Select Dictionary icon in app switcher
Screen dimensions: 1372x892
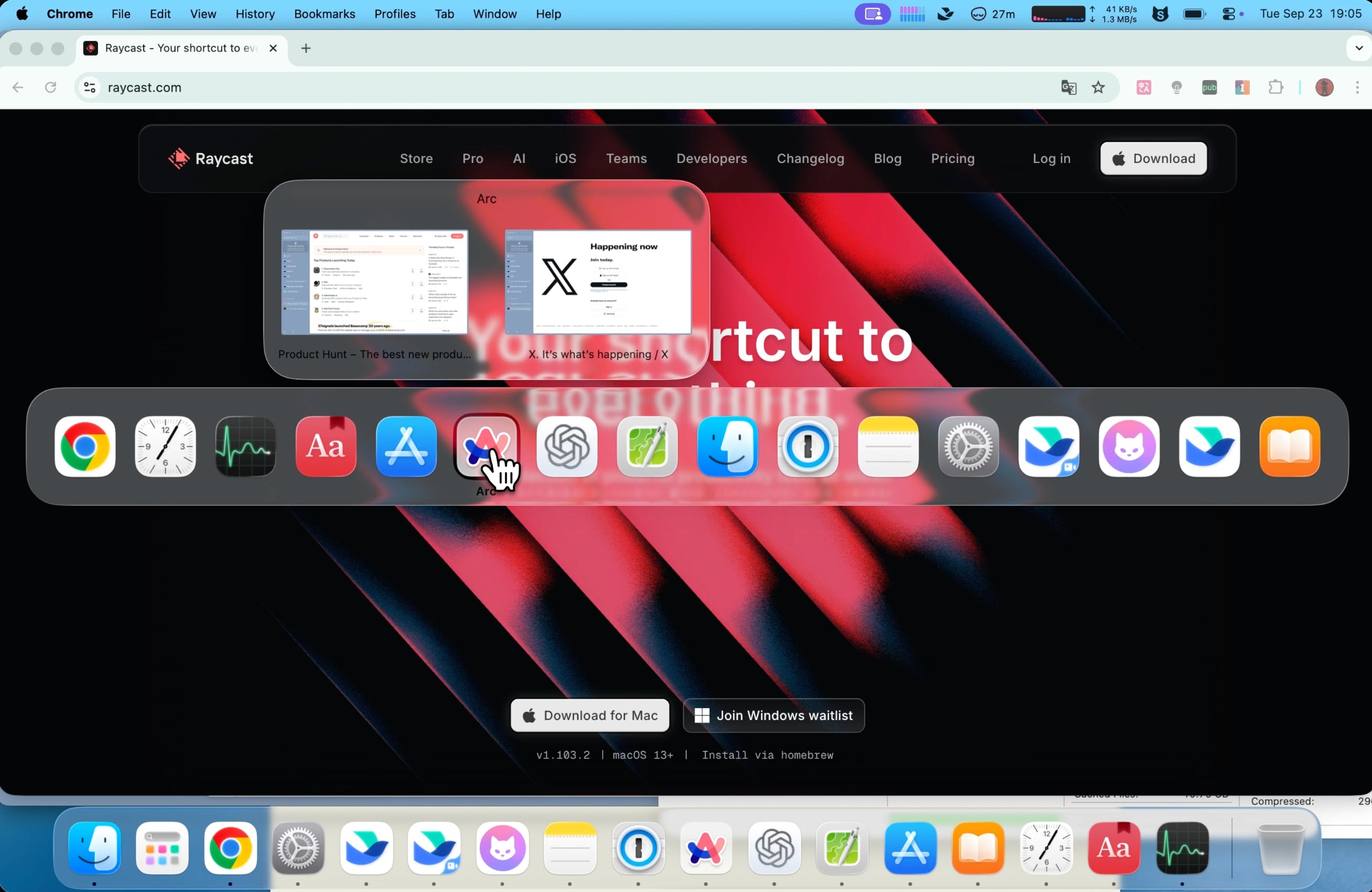(x=326, y=447)
